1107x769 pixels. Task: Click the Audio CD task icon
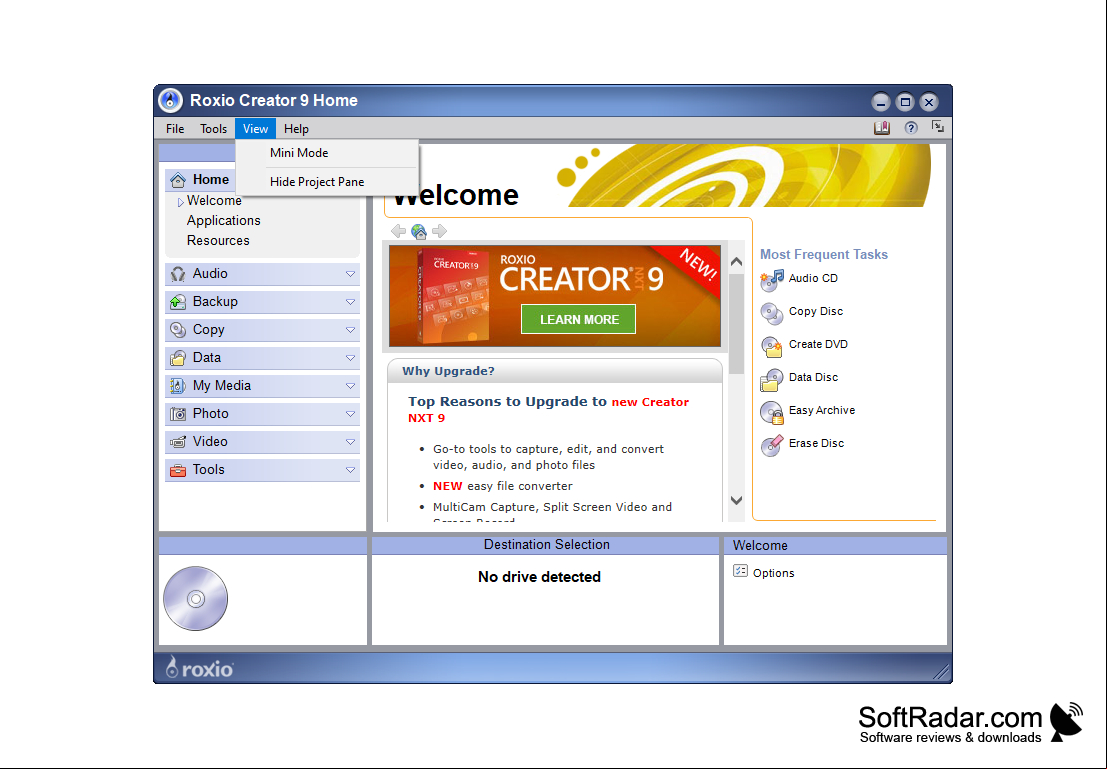point(772,280)
